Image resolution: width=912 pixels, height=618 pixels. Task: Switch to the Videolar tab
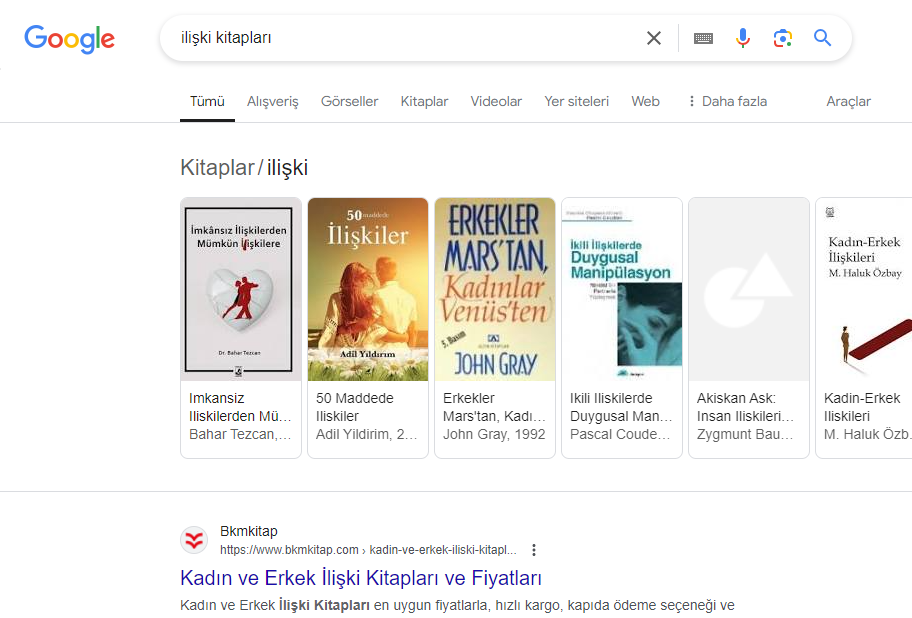click(496, 101)
